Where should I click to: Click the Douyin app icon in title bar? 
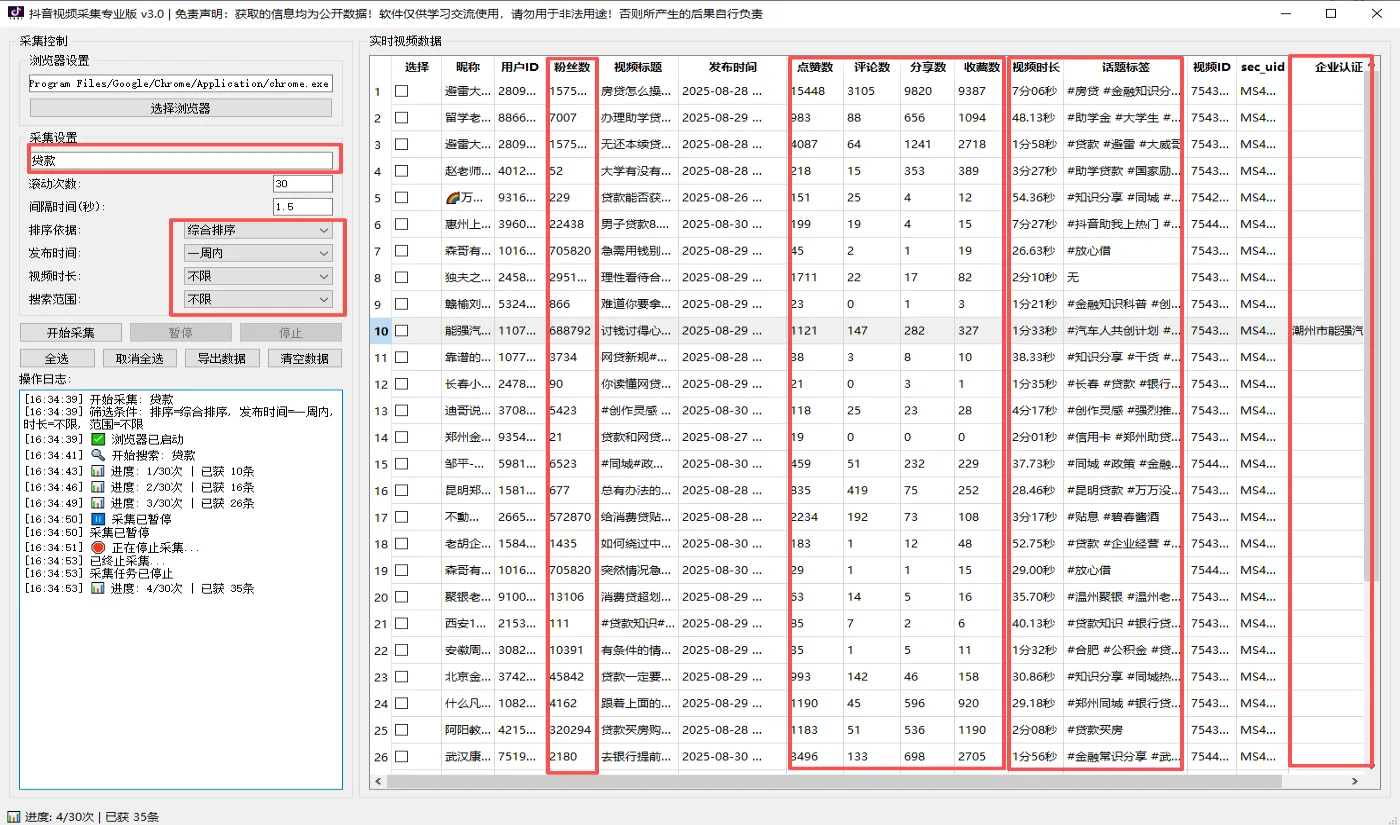[x=15, y=13]
